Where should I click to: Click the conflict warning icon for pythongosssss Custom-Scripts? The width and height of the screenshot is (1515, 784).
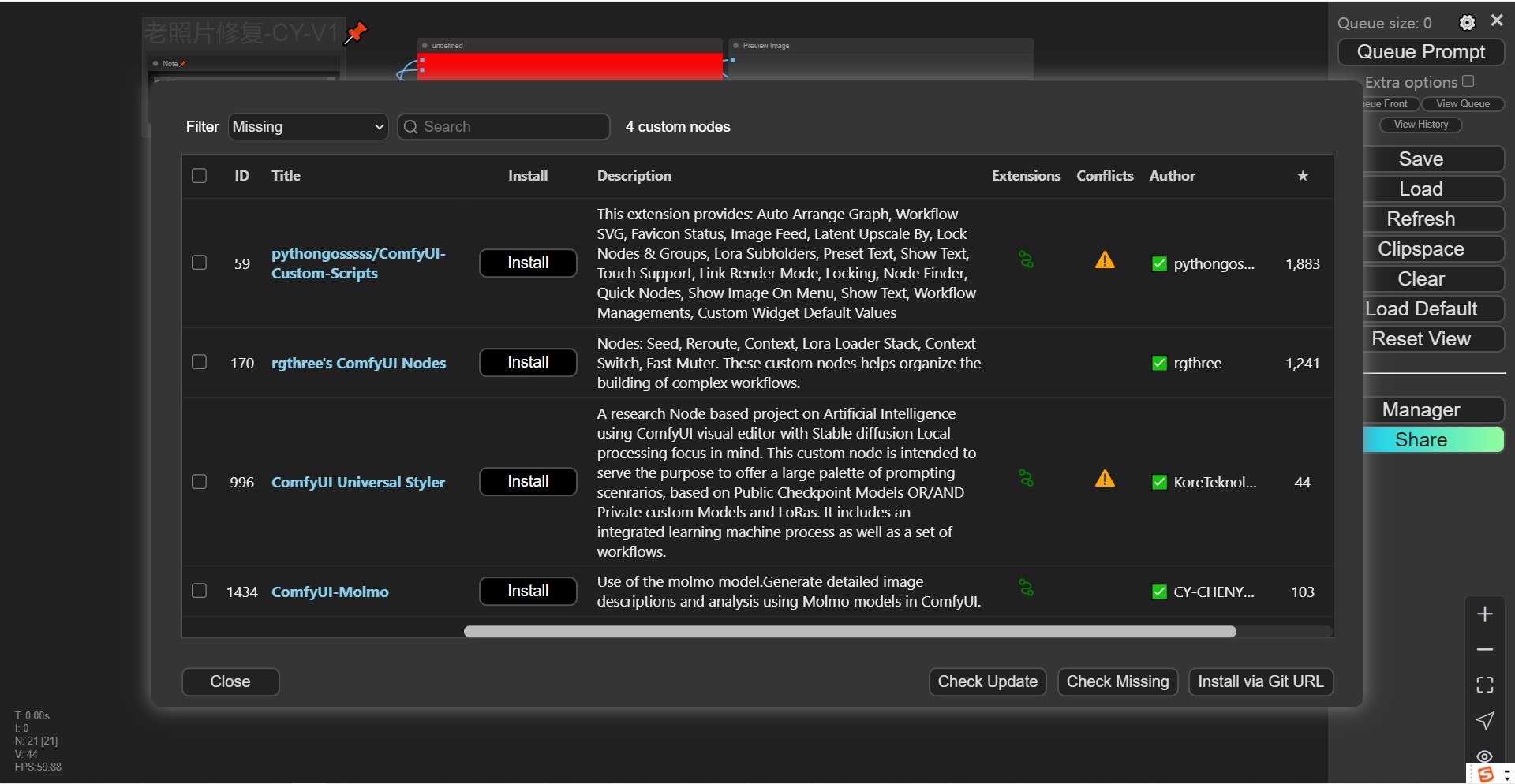click(x=1105, y=259)
